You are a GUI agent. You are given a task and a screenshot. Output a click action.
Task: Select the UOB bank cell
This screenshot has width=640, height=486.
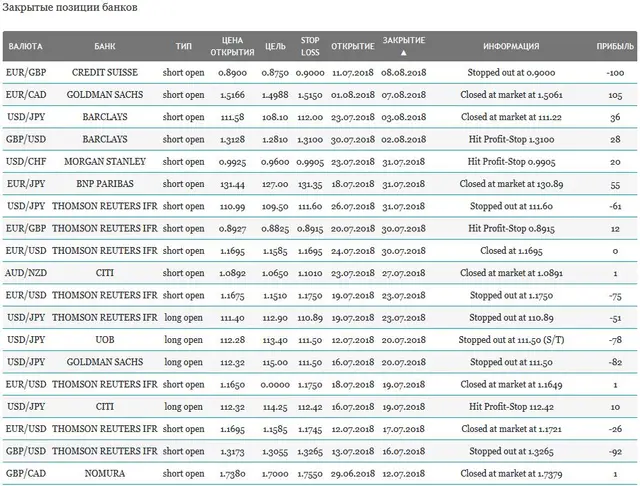pyautogui.click(x=105, y=340)
